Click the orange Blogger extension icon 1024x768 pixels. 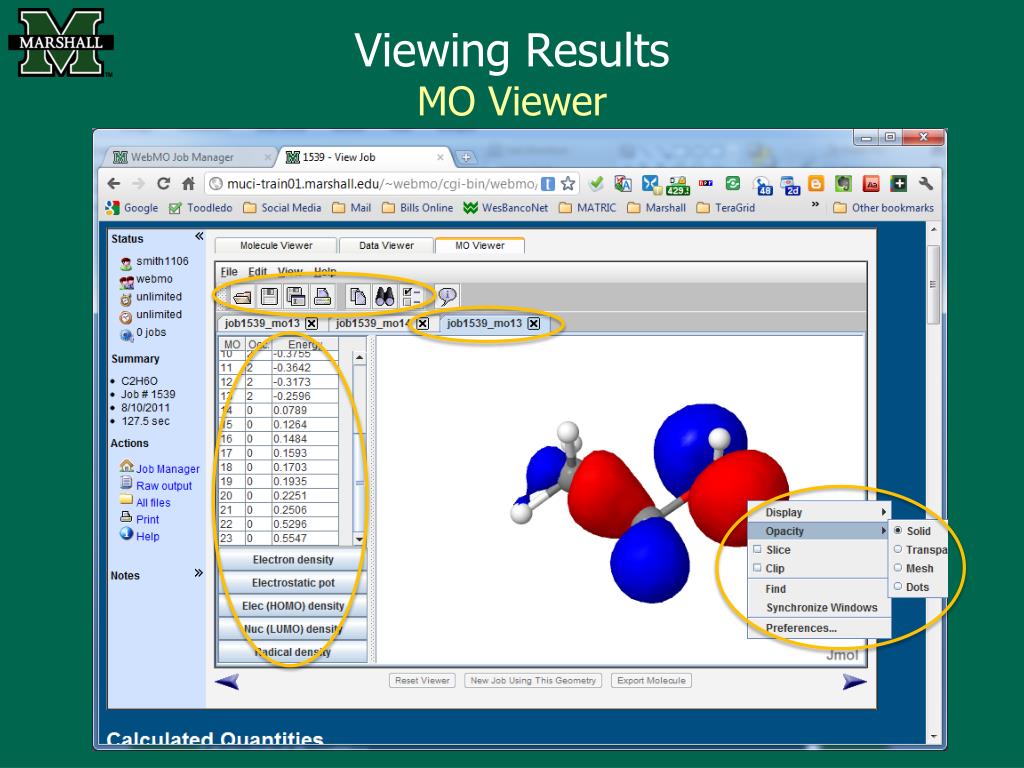coord(816,184)
